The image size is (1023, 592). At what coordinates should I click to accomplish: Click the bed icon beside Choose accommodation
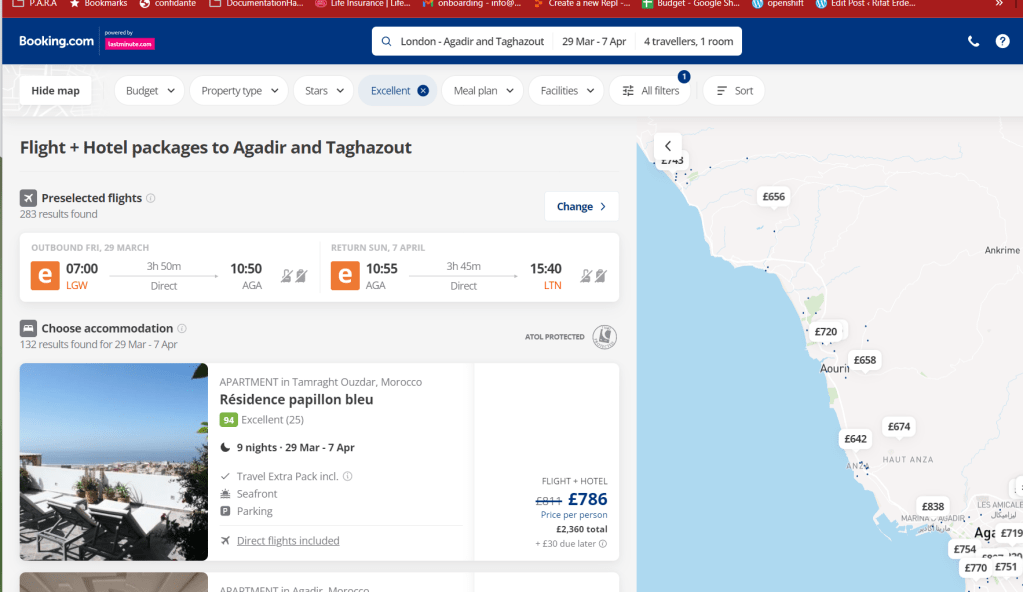28,328
